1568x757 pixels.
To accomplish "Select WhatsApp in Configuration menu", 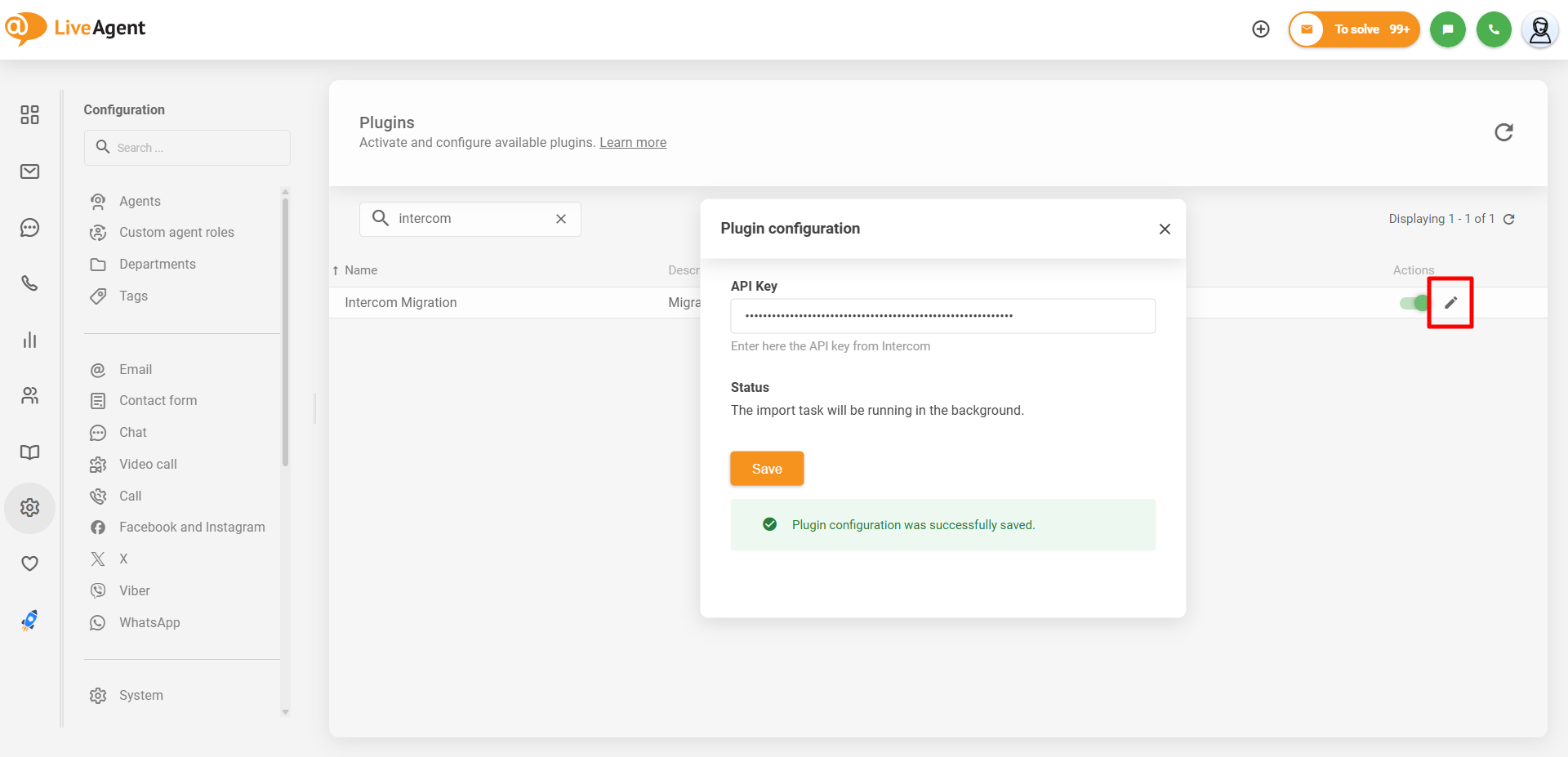I will point(149,622).
